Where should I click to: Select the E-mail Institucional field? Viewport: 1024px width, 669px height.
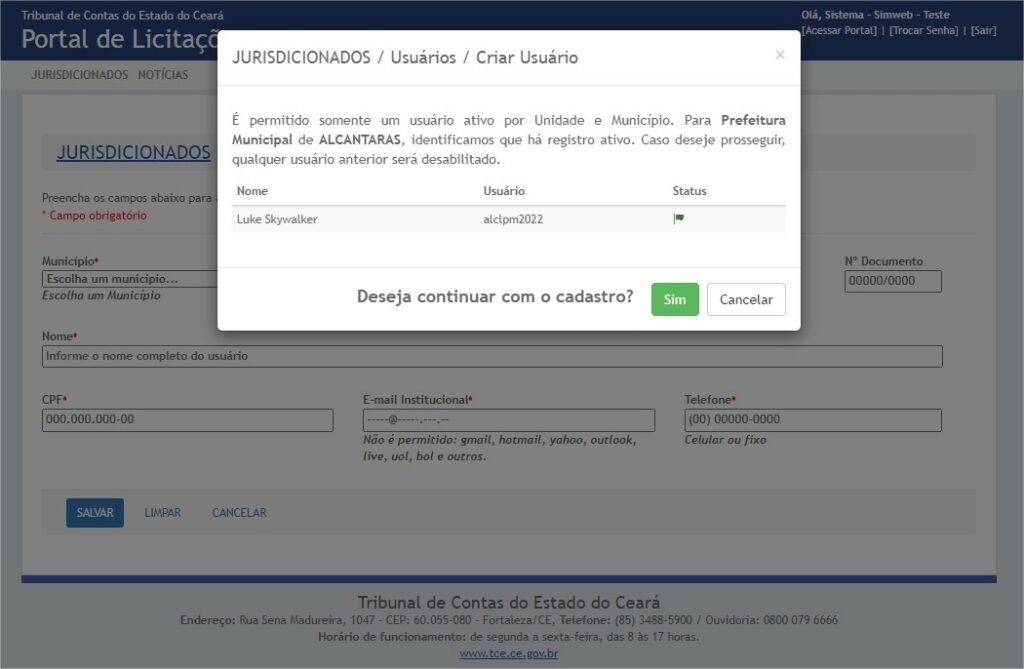point(508,420)
